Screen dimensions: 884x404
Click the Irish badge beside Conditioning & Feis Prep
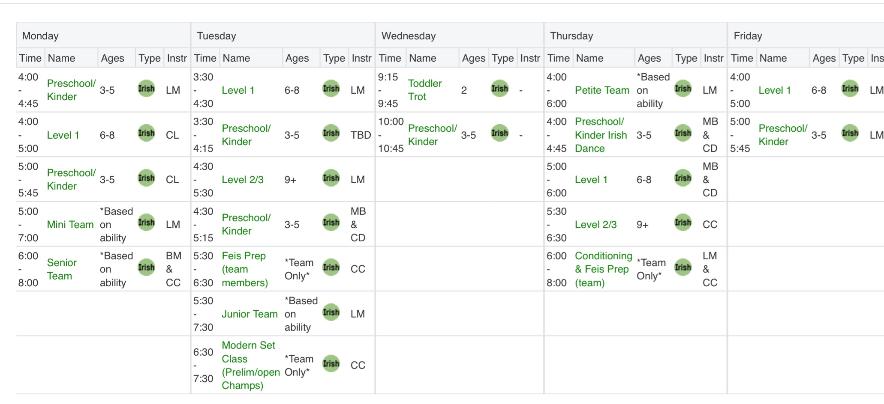(x=683, y=267)
